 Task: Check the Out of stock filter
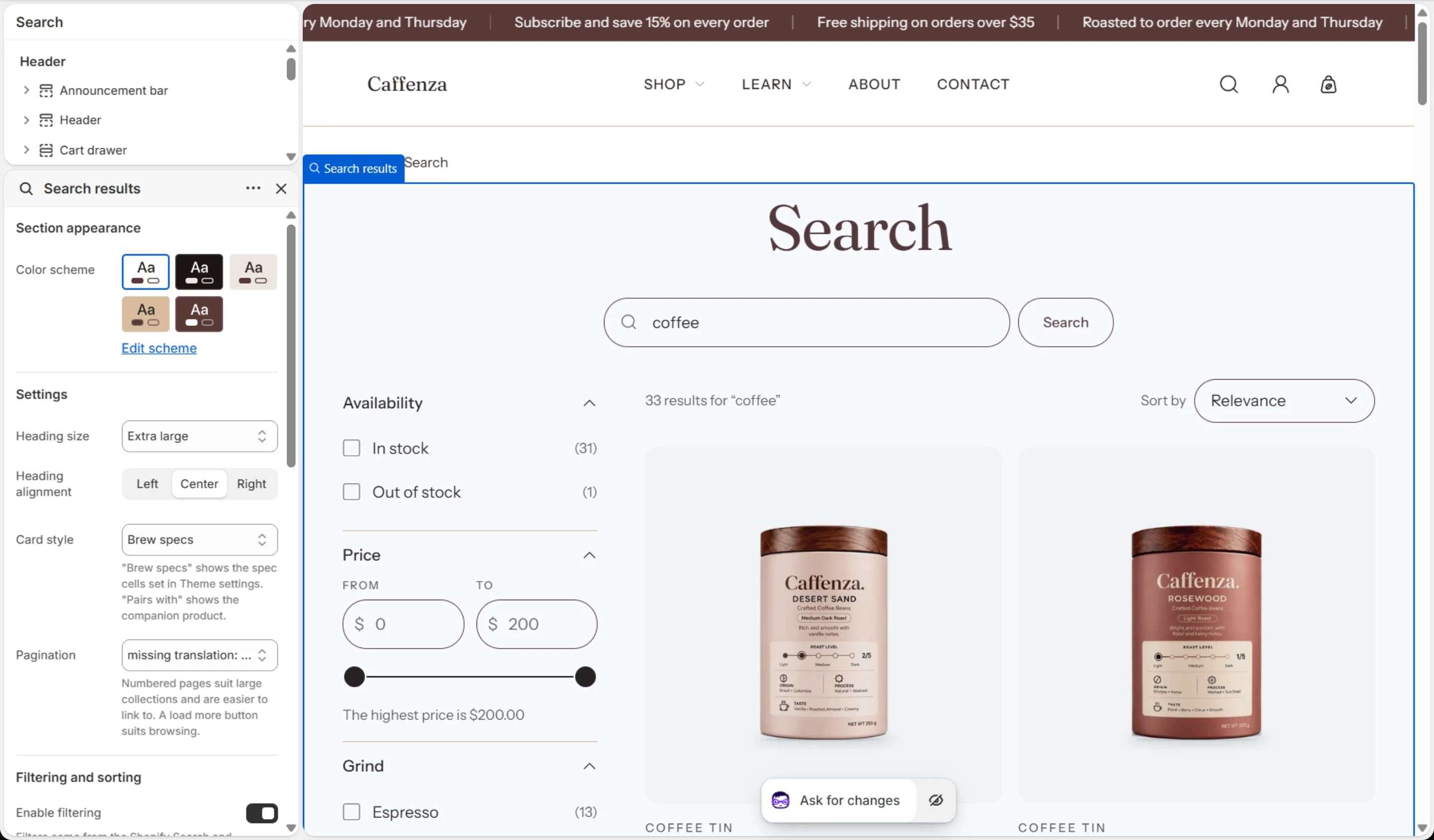coord(352,492)
